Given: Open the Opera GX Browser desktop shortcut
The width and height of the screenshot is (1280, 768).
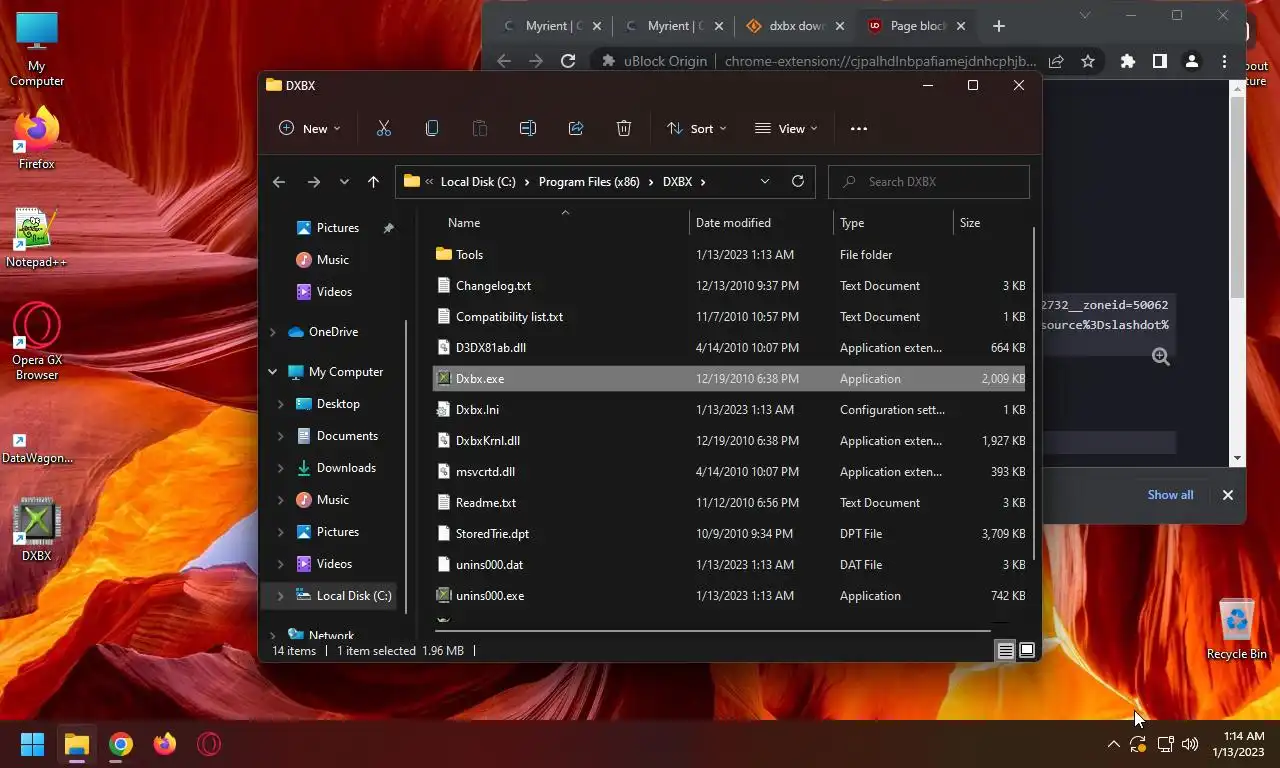Looking at the screenshot, I should pos(37,342).
